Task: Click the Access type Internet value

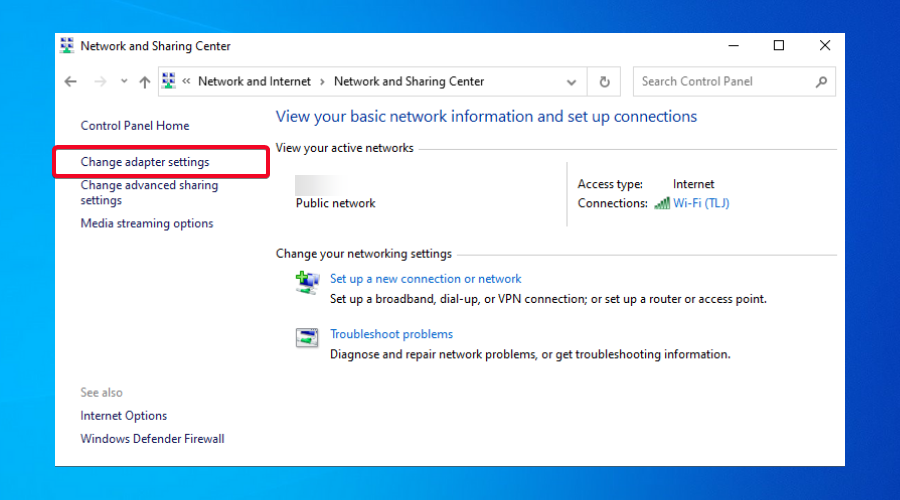Action: pyautogui.click(x=693, y=184)
